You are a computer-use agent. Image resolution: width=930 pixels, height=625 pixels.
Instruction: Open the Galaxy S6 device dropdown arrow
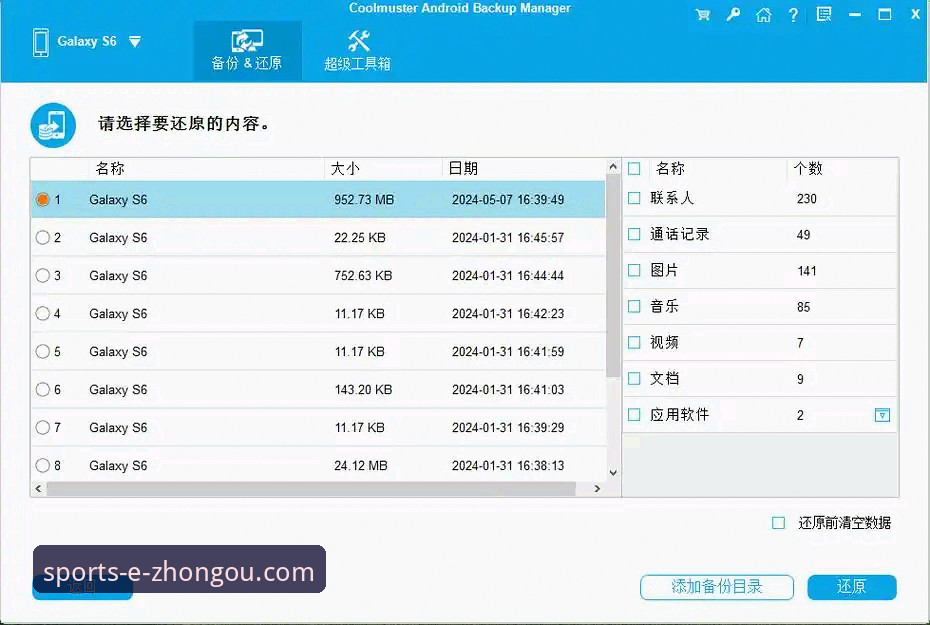tap(135, 42)
